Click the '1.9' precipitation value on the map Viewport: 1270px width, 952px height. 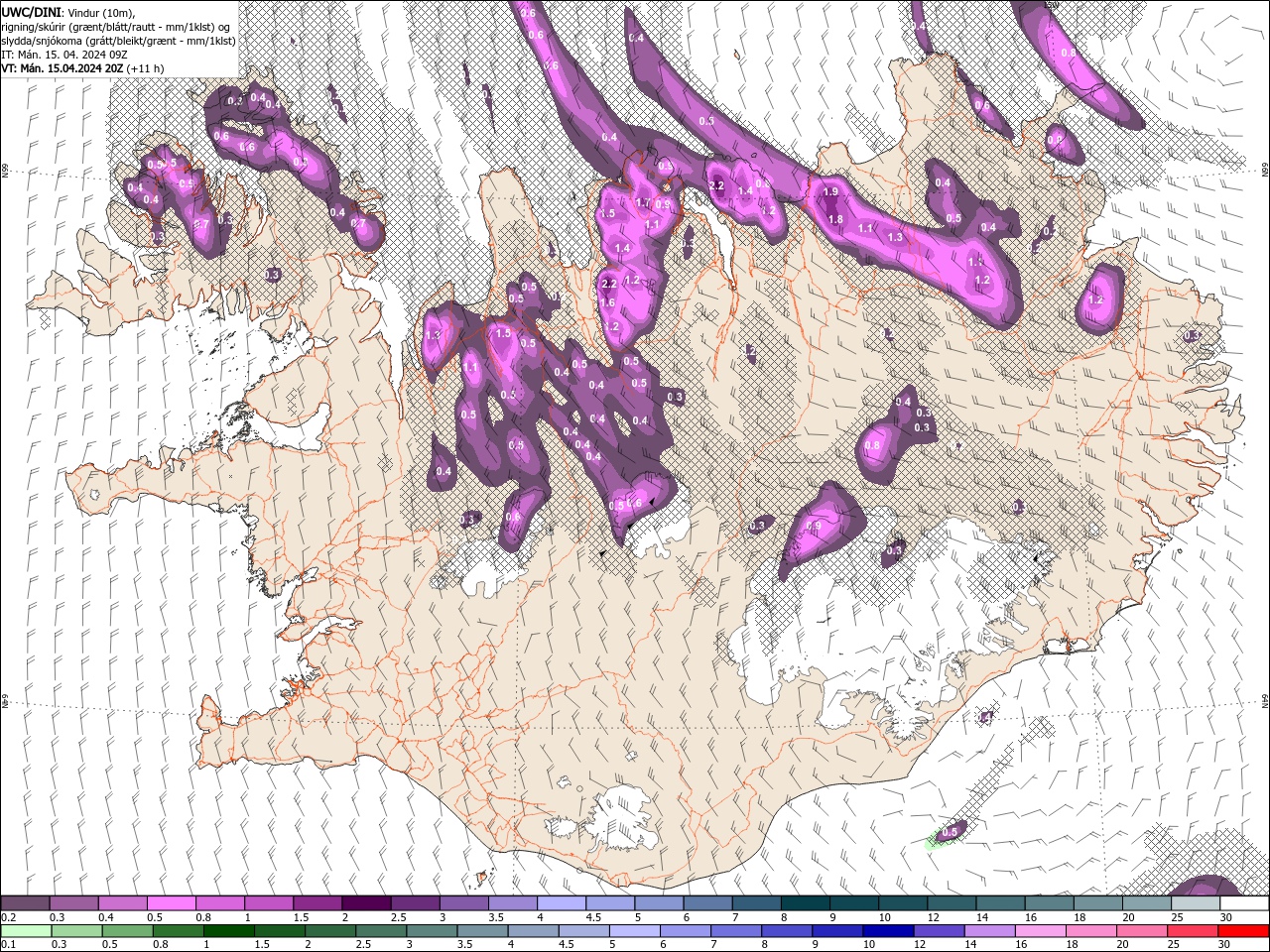(x=830, y=191)
